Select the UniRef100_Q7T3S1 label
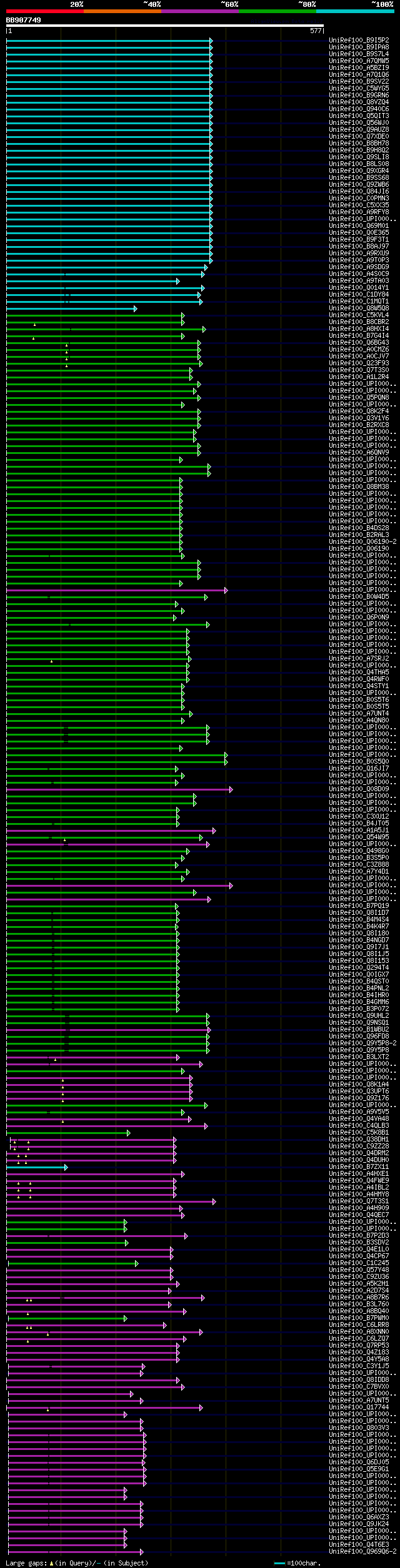 tap(359, 1201)
